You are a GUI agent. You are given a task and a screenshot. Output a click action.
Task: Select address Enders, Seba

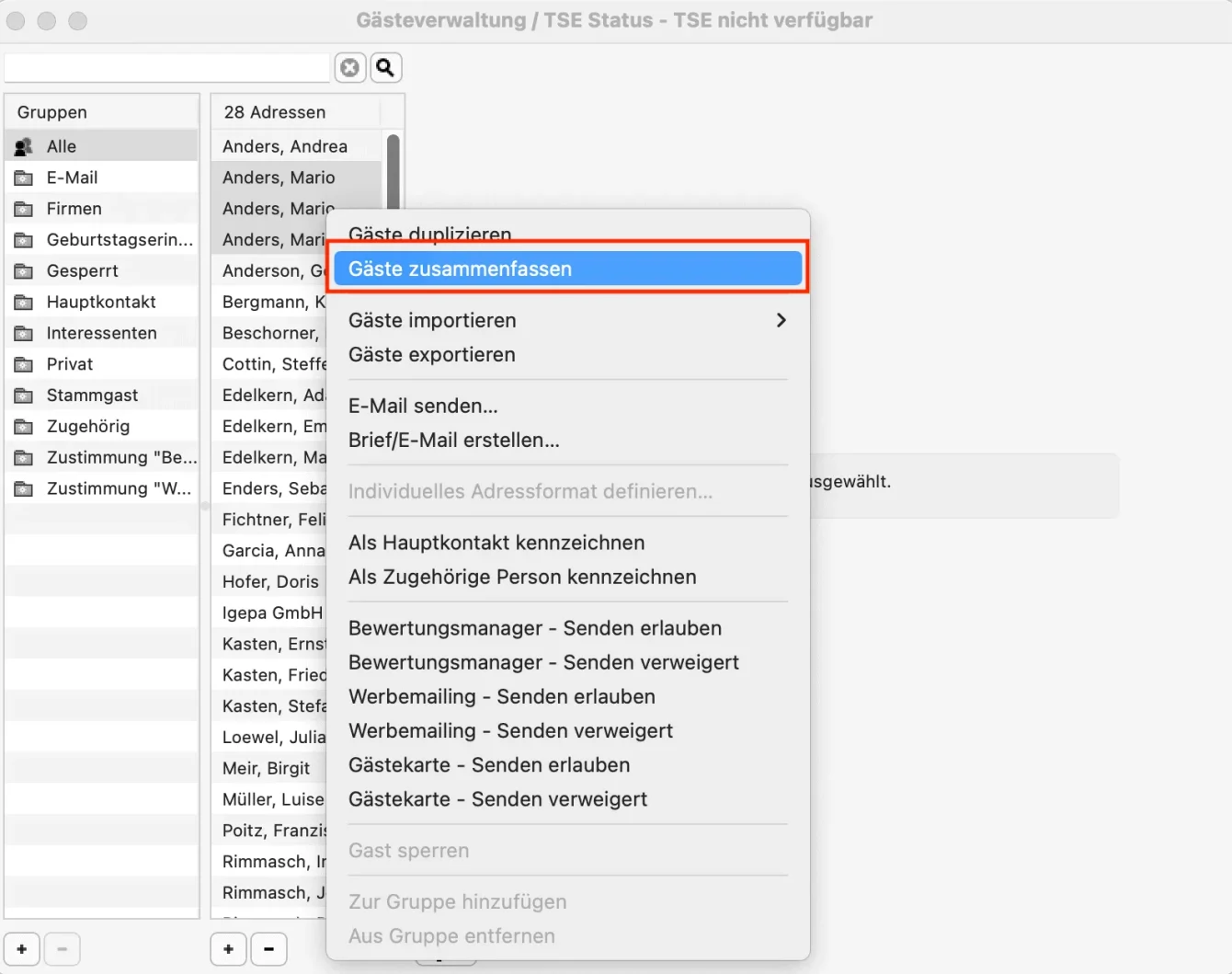tap(269, 488)
